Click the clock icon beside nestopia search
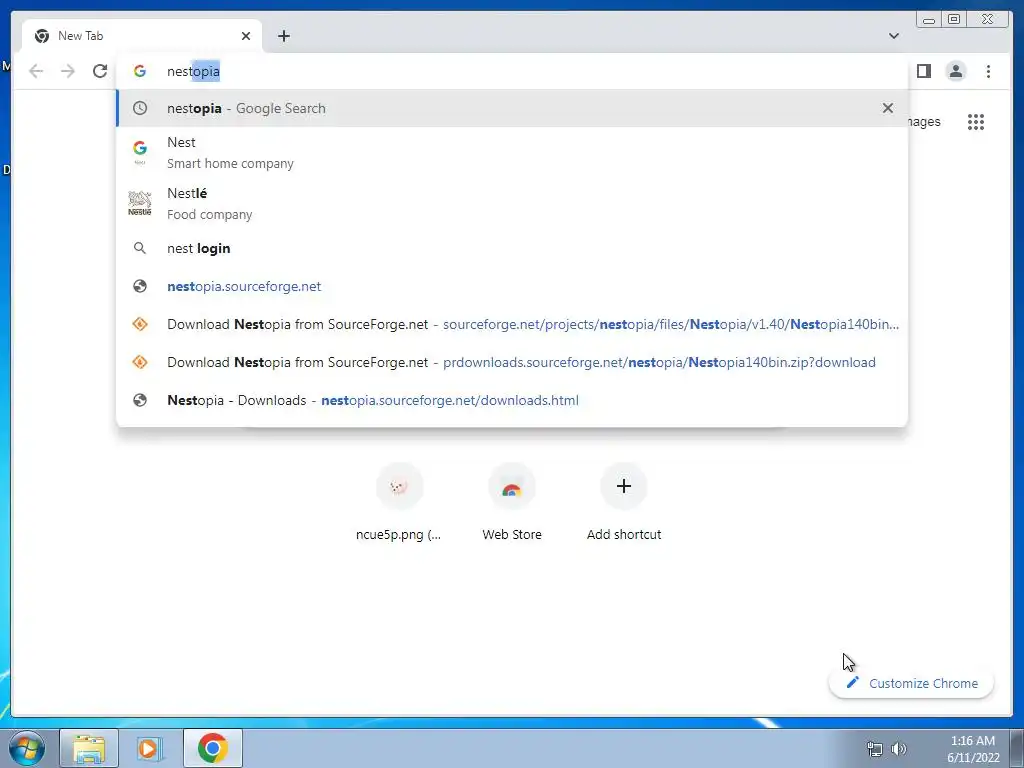 [x=140, y=108]
